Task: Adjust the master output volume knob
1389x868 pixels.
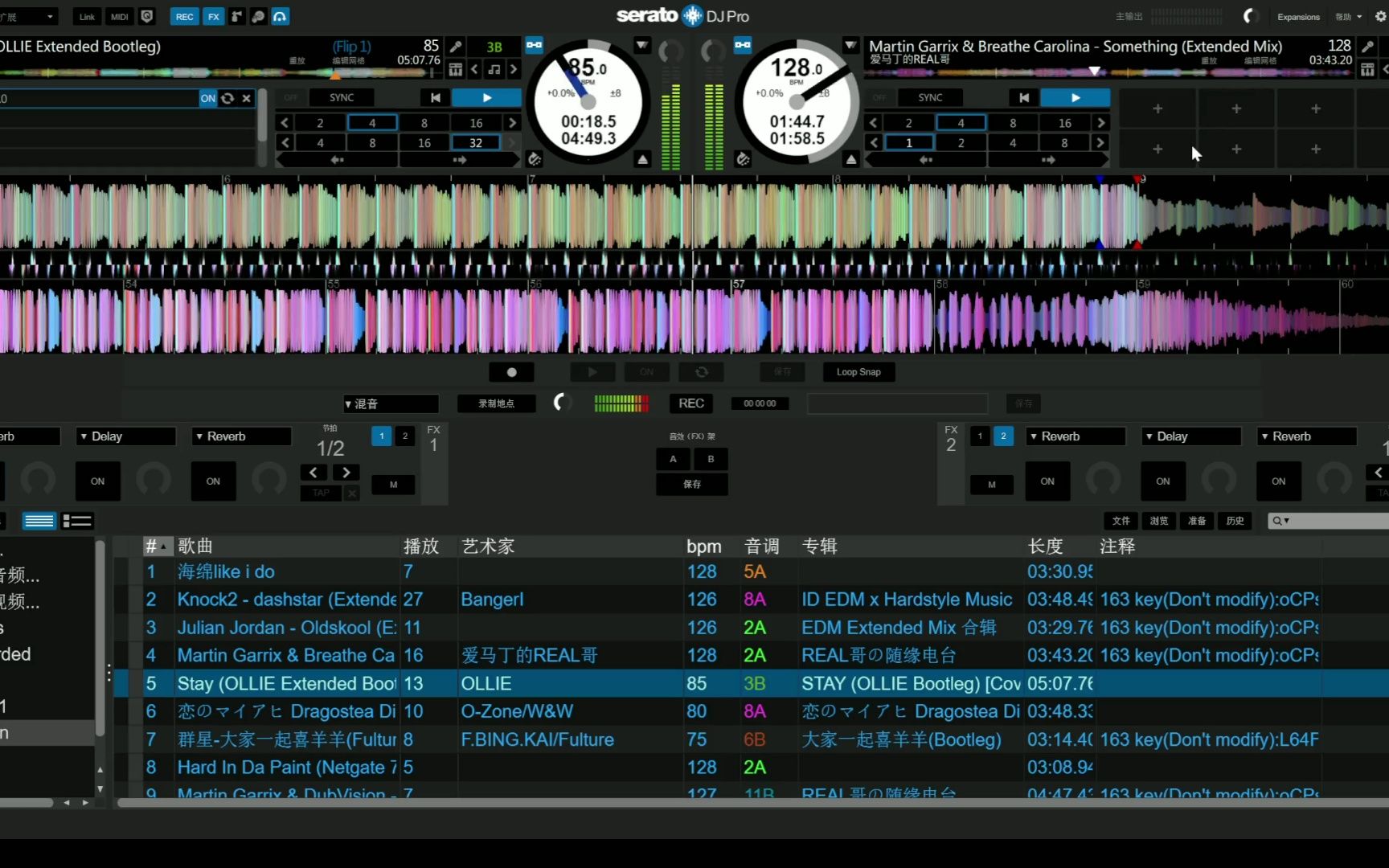Action: [1250, 16]
